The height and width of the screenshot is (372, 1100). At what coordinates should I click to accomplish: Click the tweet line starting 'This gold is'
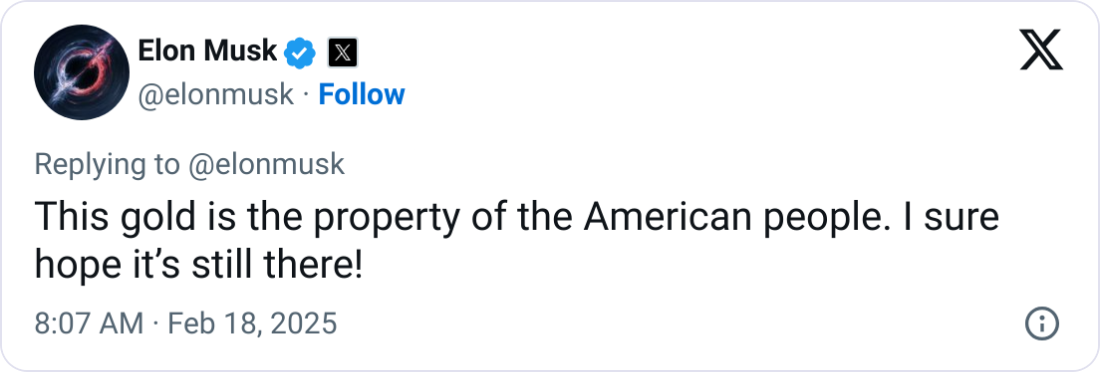(516, 218)
